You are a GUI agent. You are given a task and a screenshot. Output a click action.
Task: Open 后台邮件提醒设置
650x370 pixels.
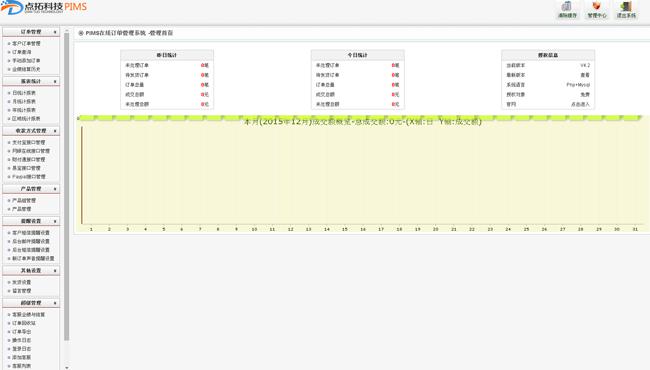(31, 241)
